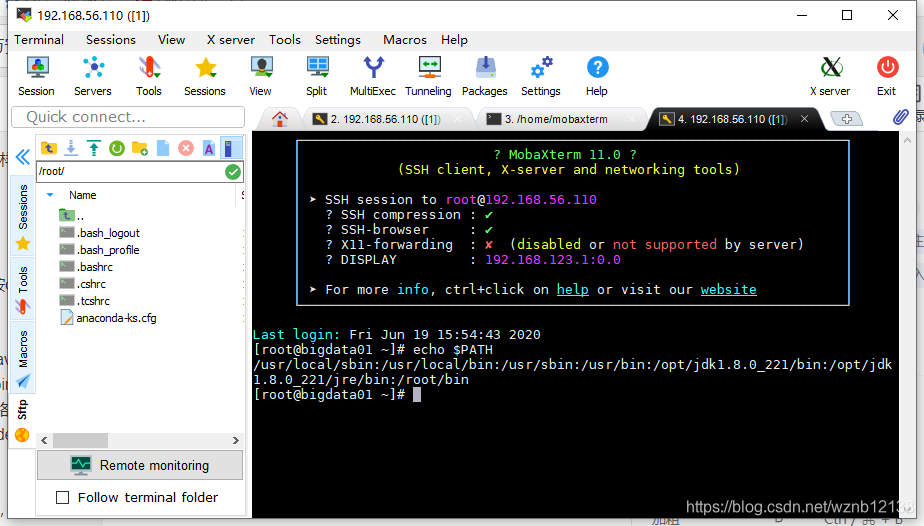Create new file icon in SFTP toolbar
Image resolution: width=924 pixels, height=526 pixels.
163,148
